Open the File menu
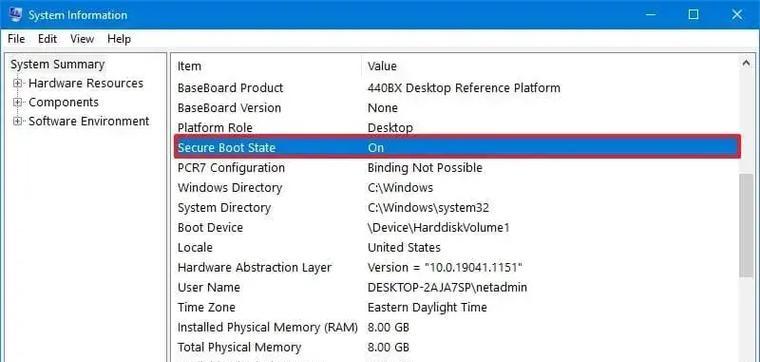The image size is (760, 362). tap(16, 39)
